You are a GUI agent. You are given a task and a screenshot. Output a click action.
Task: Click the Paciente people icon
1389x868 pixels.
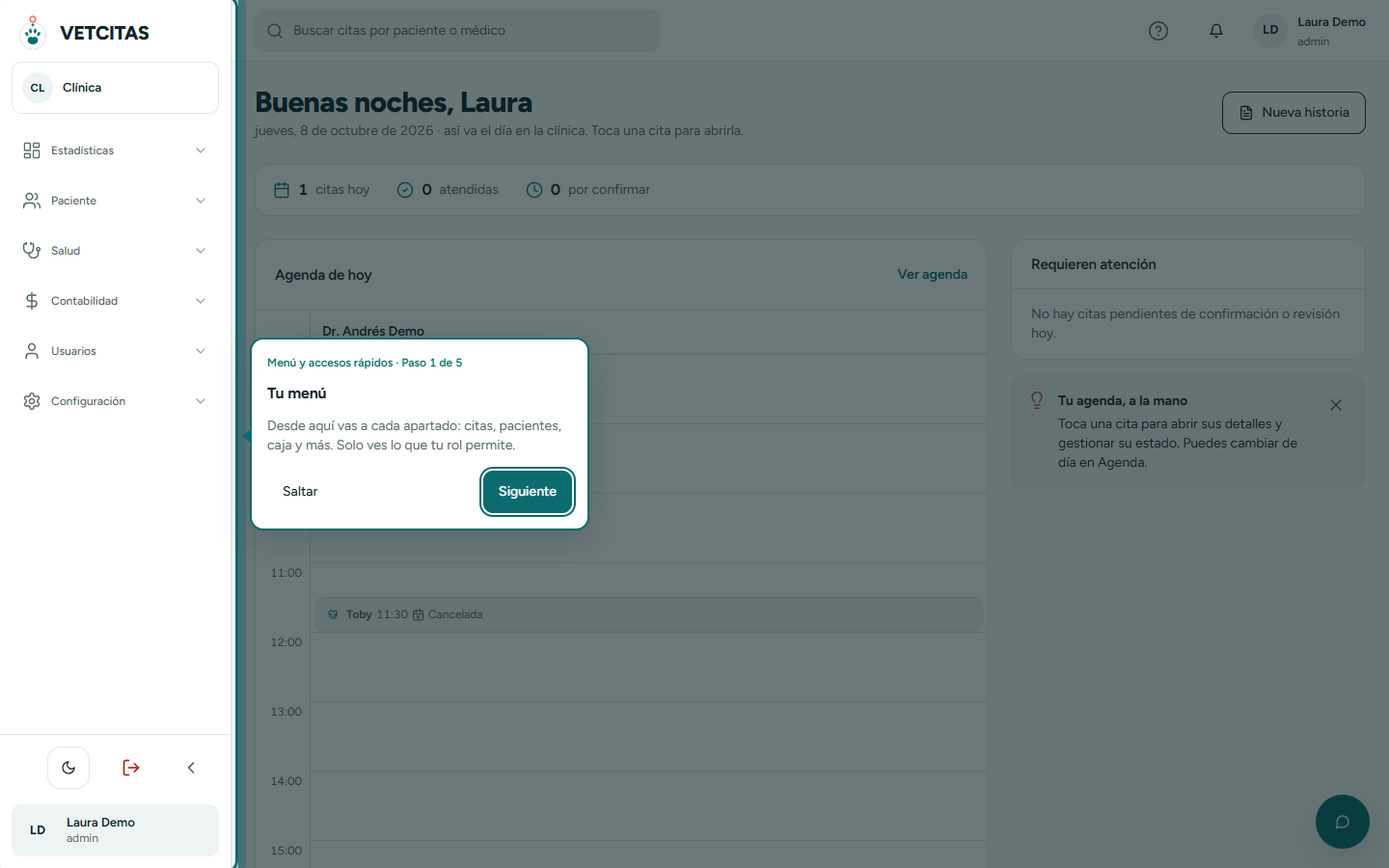[x=32, y=201]
